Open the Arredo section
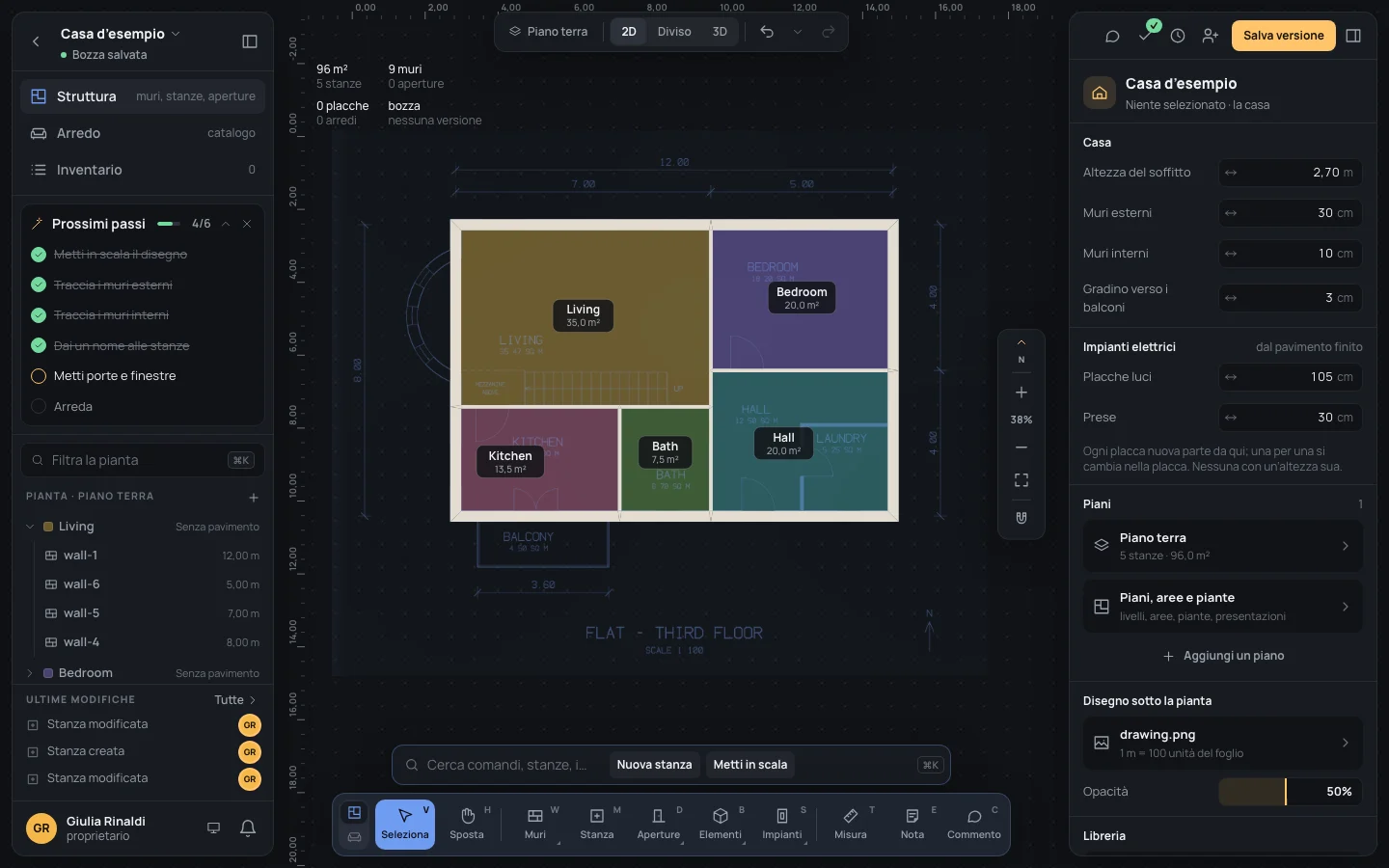 (x=143, y=133)
